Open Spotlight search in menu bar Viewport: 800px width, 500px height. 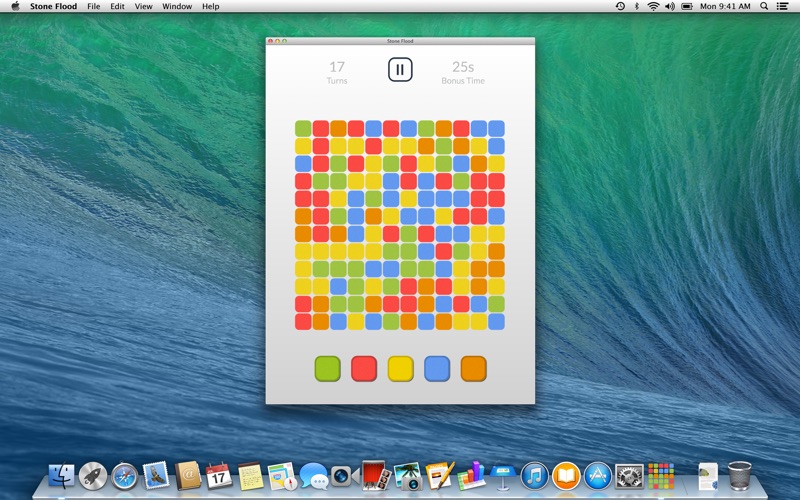[x=766, y=6]
